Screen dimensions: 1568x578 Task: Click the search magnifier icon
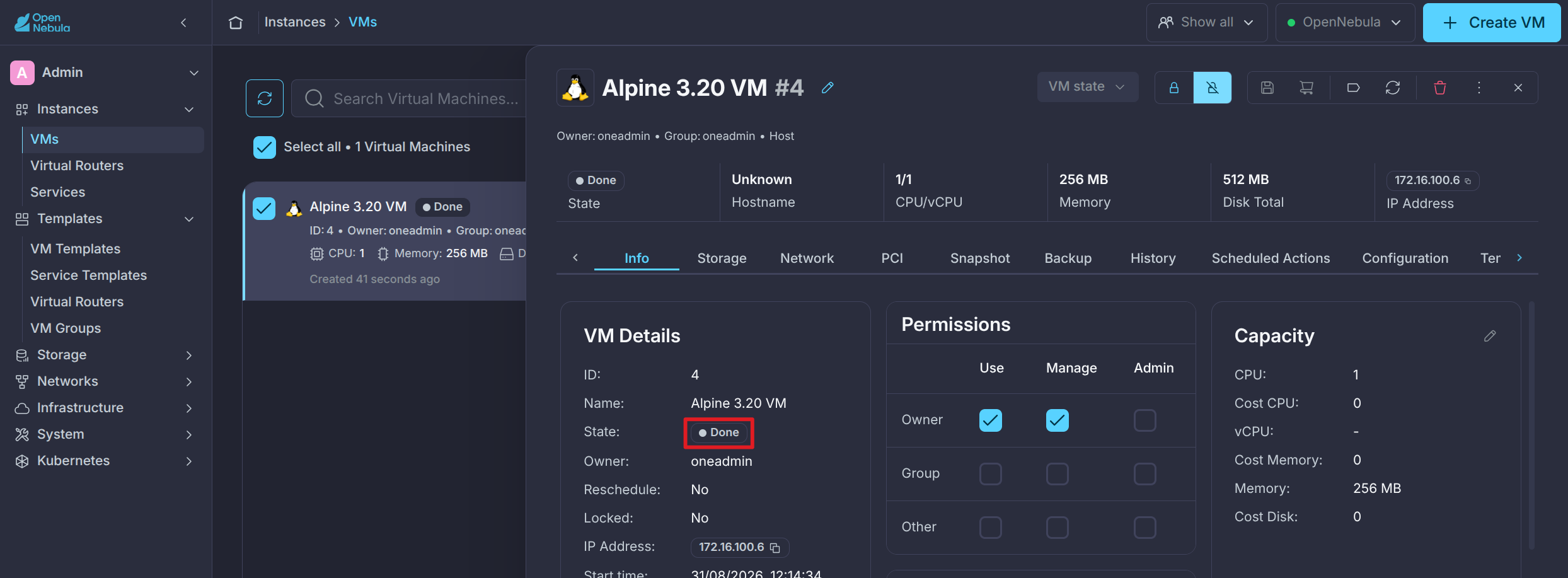coord(314,99)
